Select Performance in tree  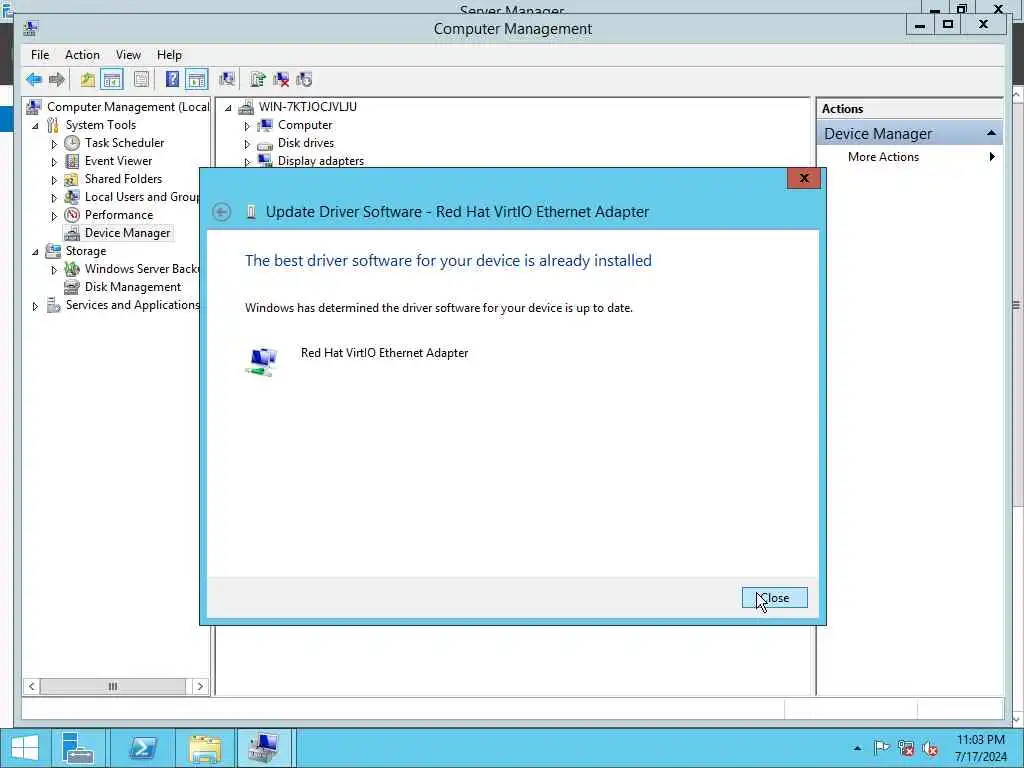click(x=119, y=215)
